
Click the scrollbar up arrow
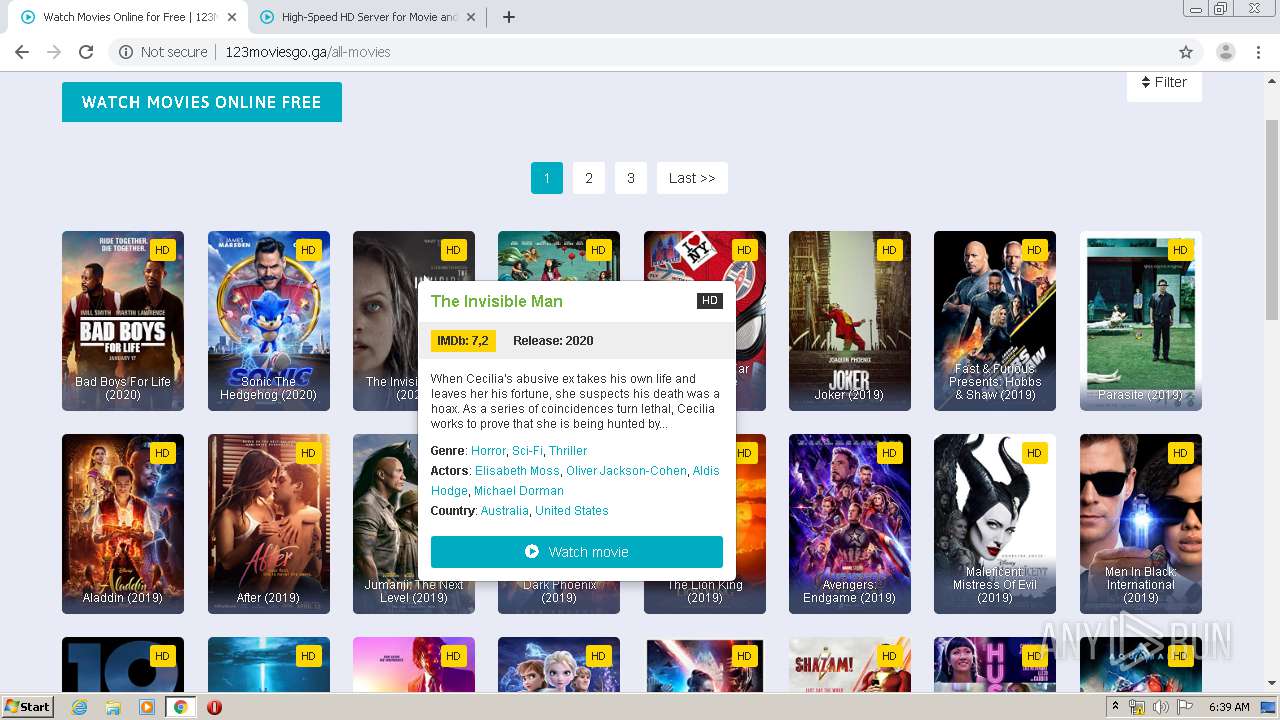[1272, 80]
